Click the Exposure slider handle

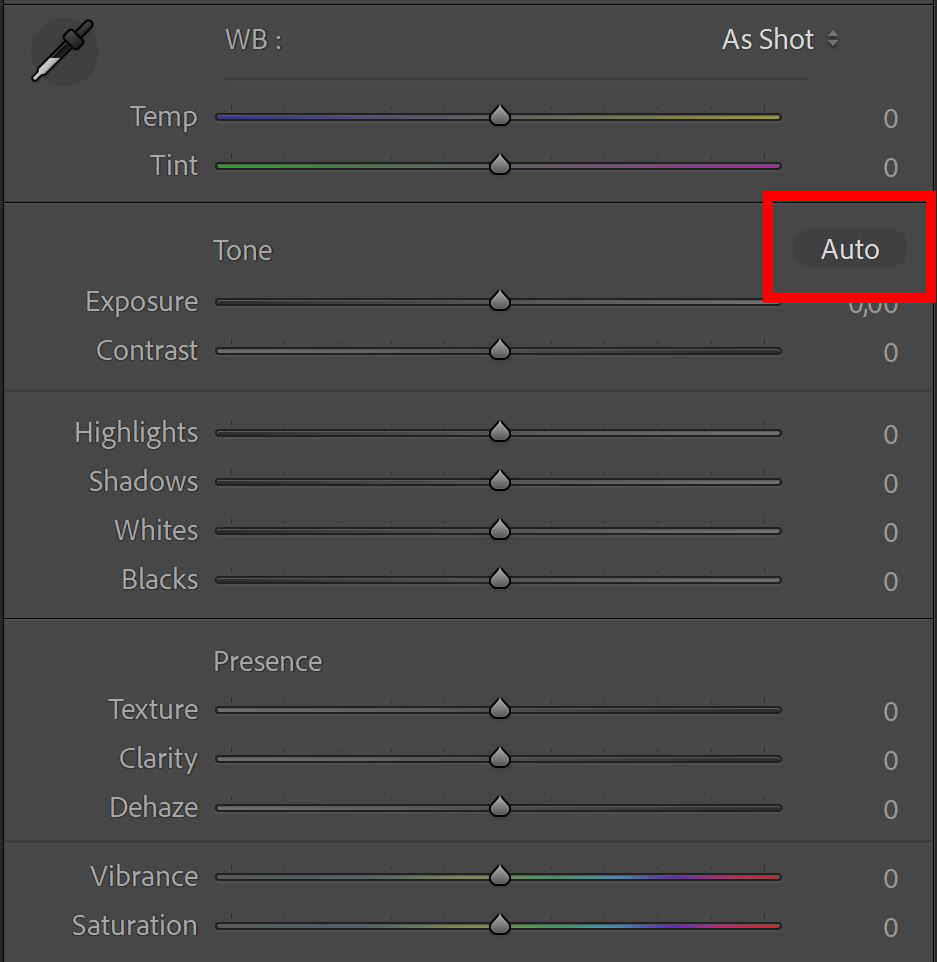[x=500, y=301]
